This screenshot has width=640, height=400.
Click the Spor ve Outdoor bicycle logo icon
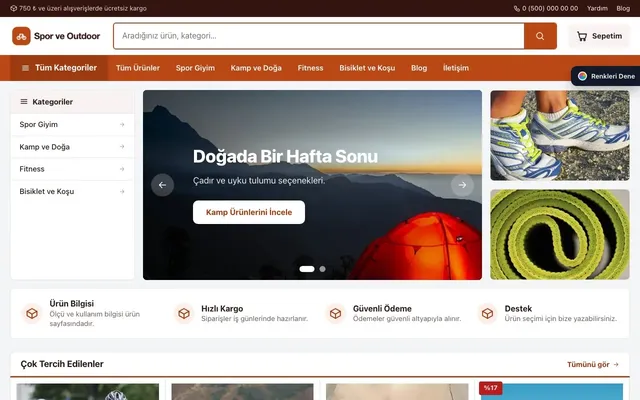(21, 36)
